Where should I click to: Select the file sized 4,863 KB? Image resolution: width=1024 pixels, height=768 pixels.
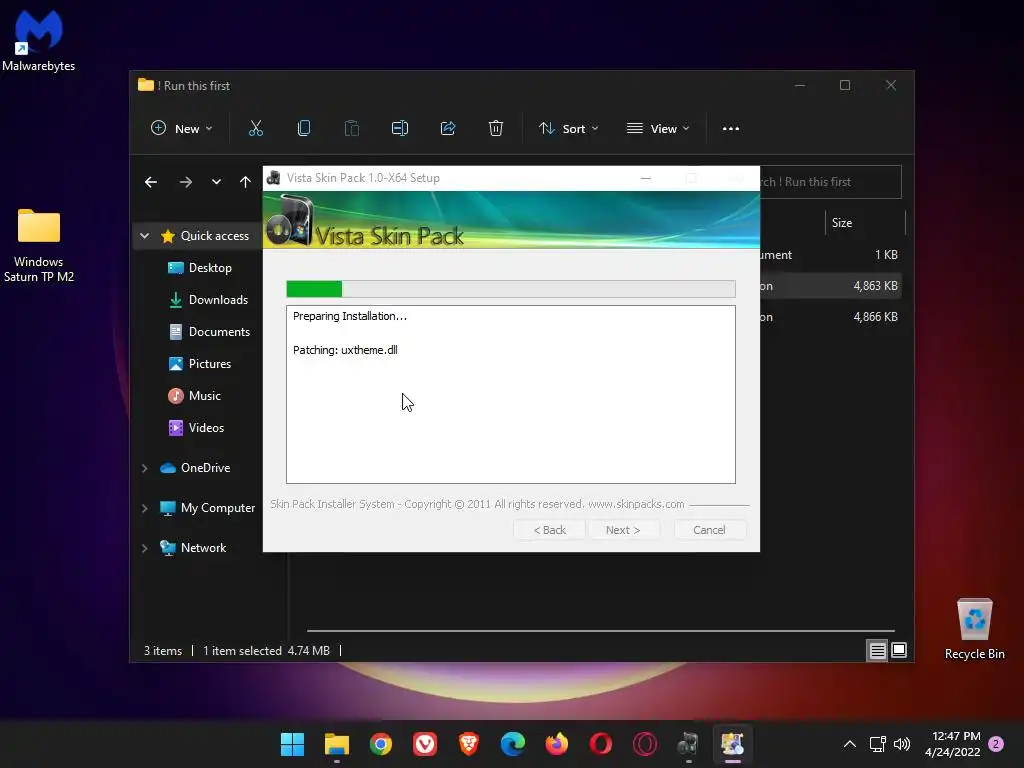click(831, 286)
